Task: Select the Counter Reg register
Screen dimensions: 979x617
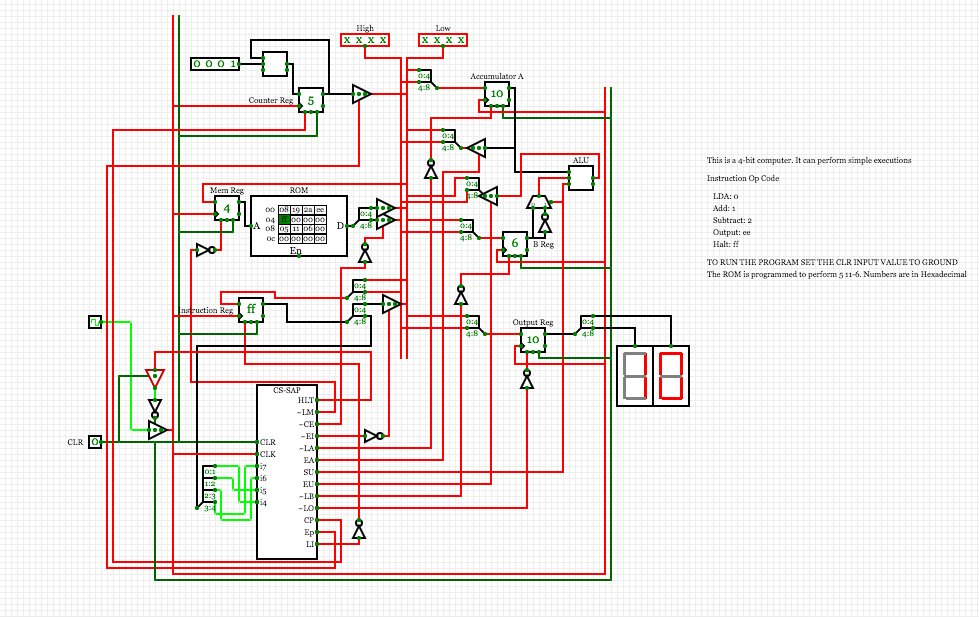Action: coord(311,100)
